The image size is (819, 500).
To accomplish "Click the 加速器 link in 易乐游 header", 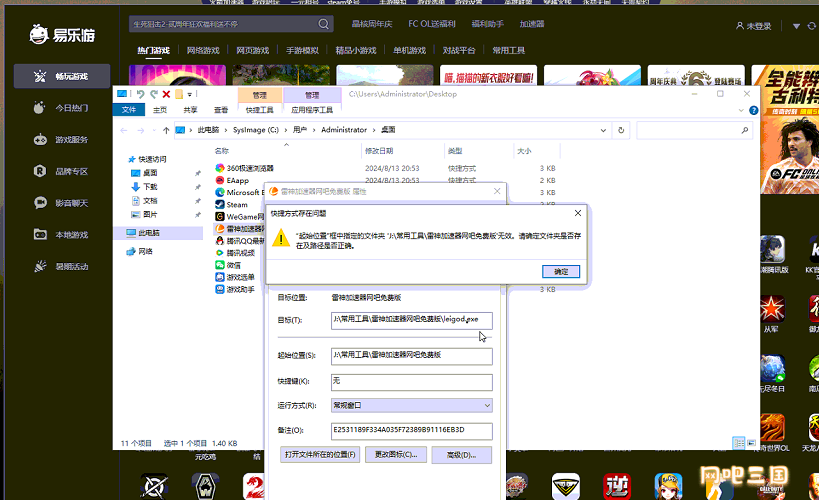I will (532, 24).
